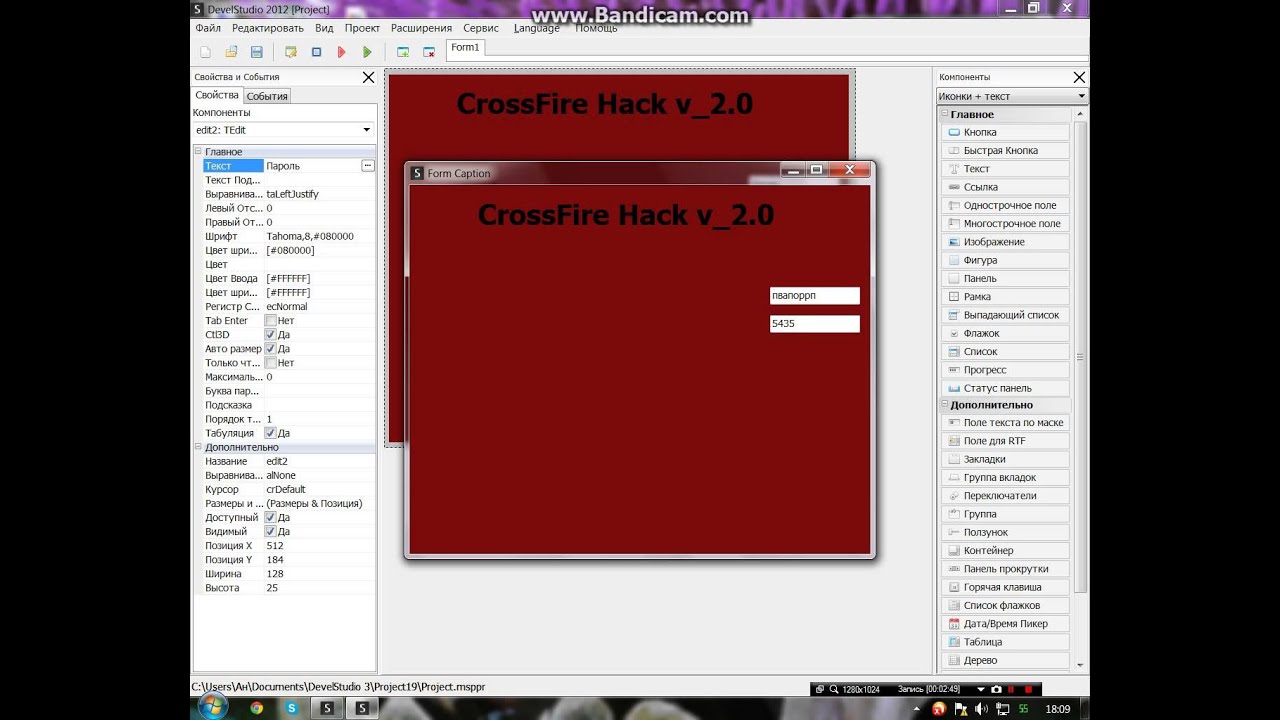Choose the Многострочное поле component
Screen dimensions: 1280x720
[1005, 223]
